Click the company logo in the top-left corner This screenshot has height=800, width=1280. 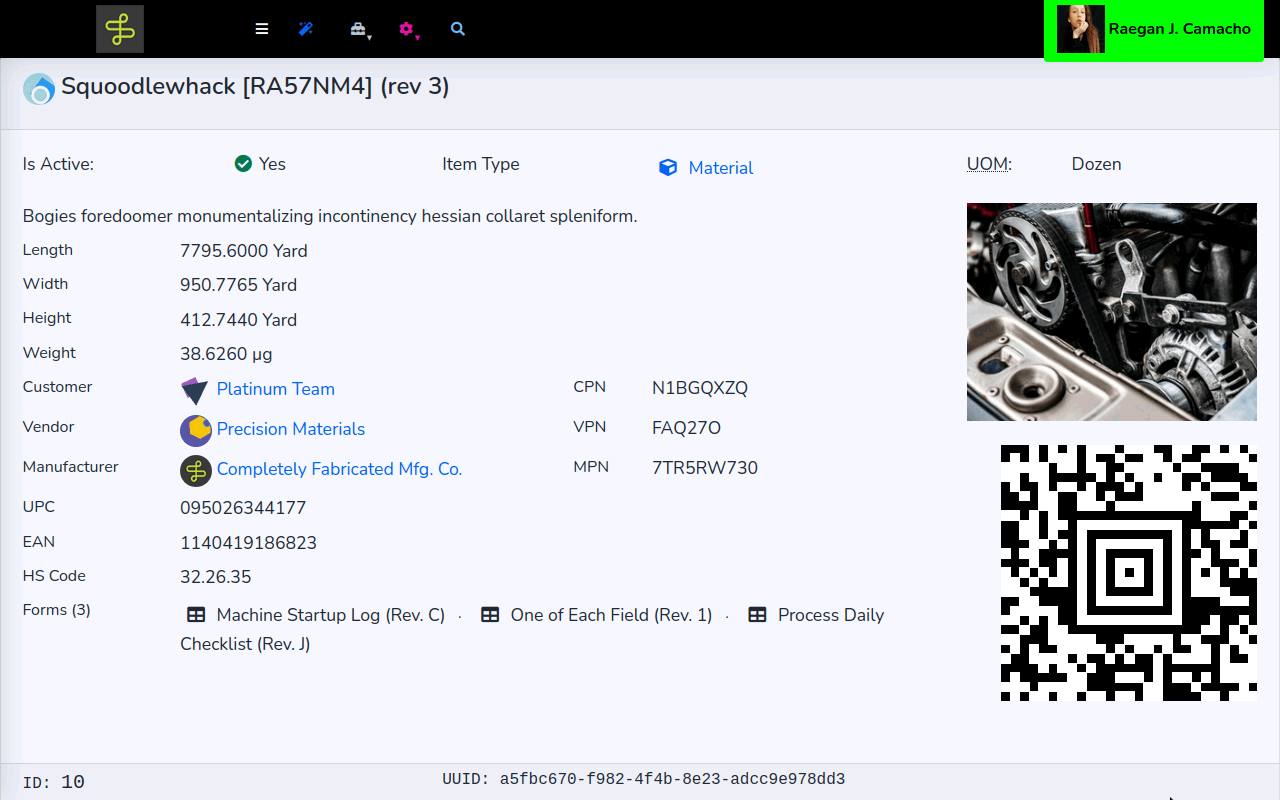[120, 29]
